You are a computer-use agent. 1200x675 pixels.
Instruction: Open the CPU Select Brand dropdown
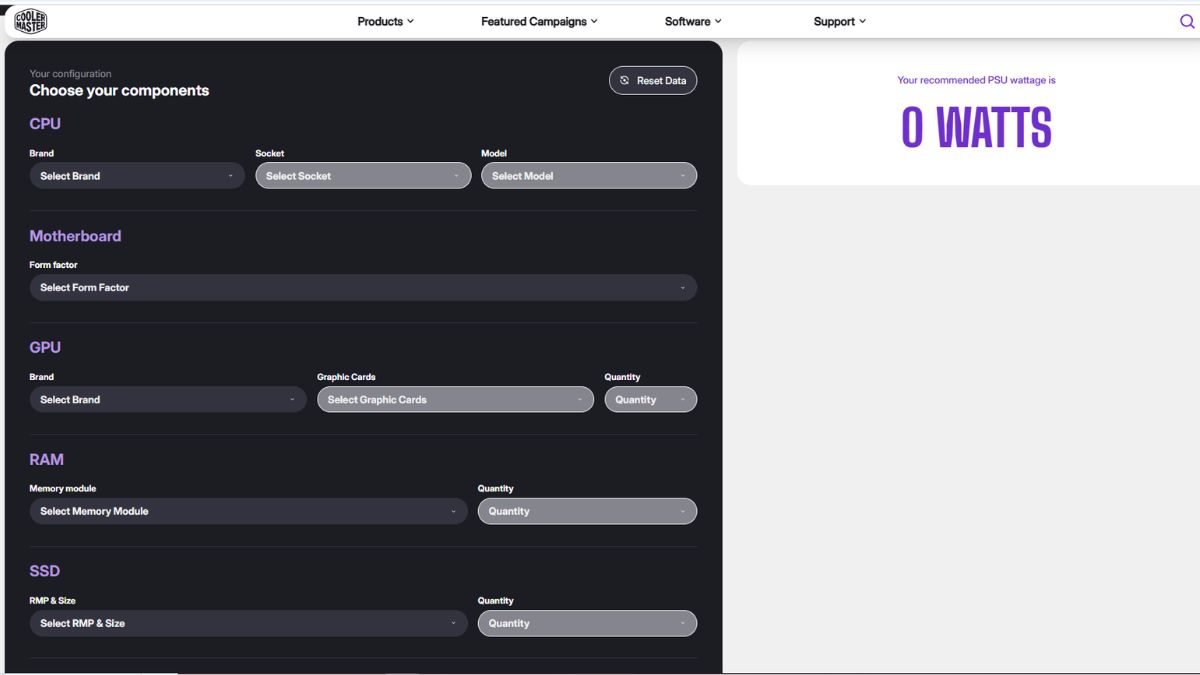click(x=137, y=176)
